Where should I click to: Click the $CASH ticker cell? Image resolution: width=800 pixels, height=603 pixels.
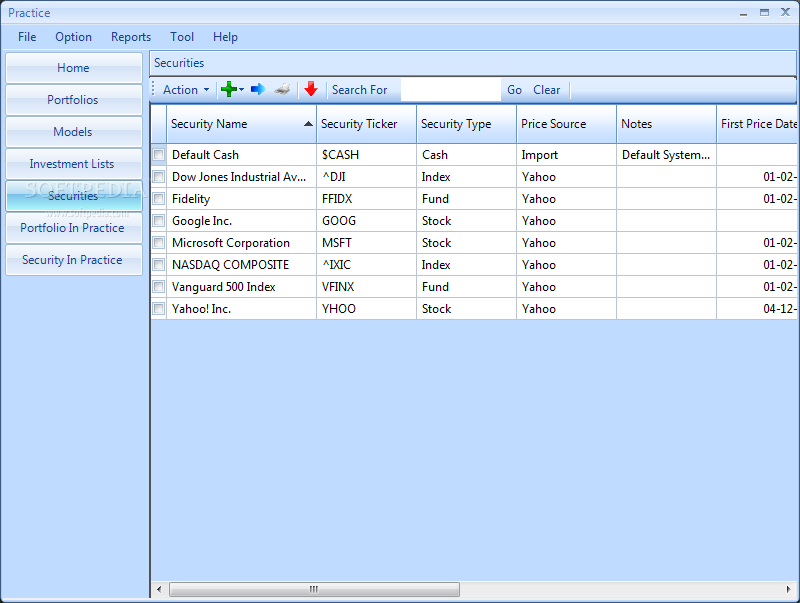366,155
